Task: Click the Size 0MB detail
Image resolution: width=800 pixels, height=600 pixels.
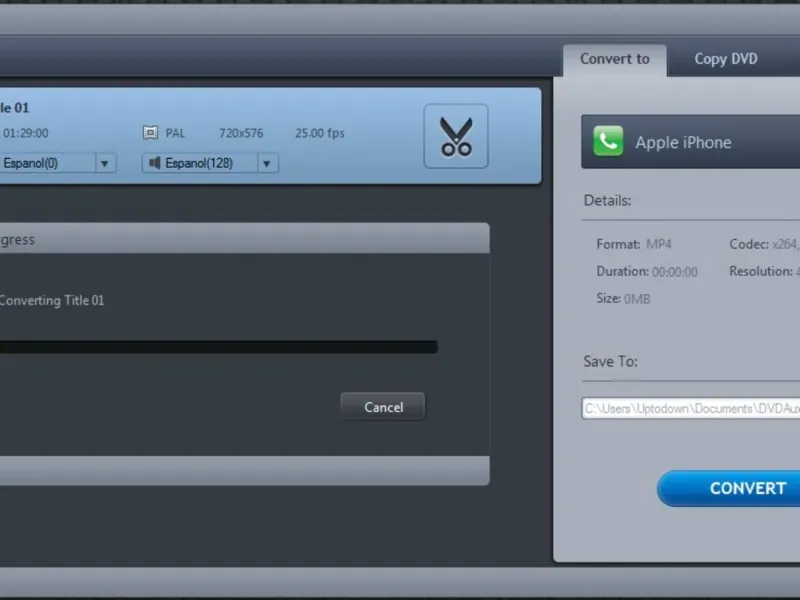Action: (623, 298)
